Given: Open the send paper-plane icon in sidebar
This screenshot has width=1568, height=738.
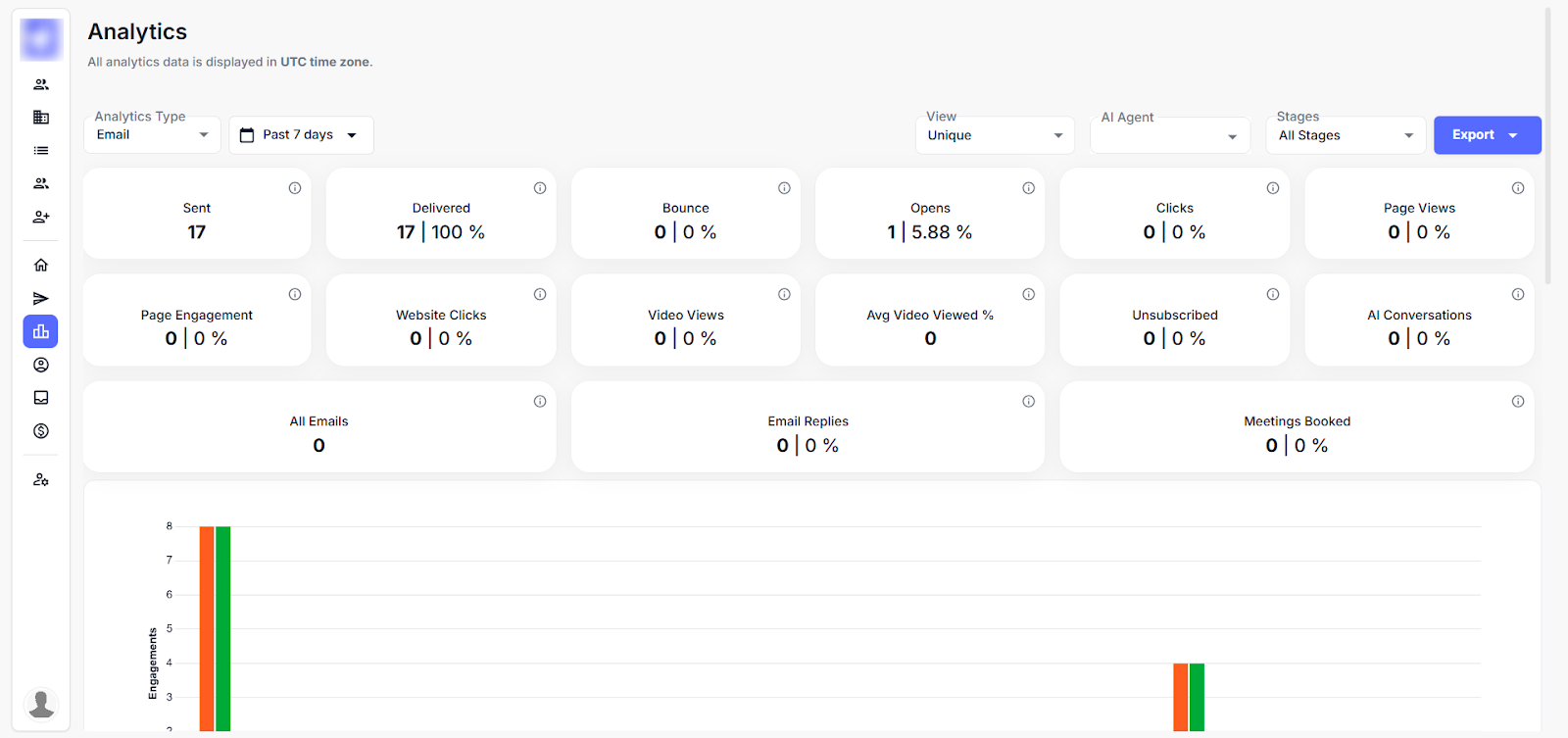Looking at the screenshot, I should (41, 298).
